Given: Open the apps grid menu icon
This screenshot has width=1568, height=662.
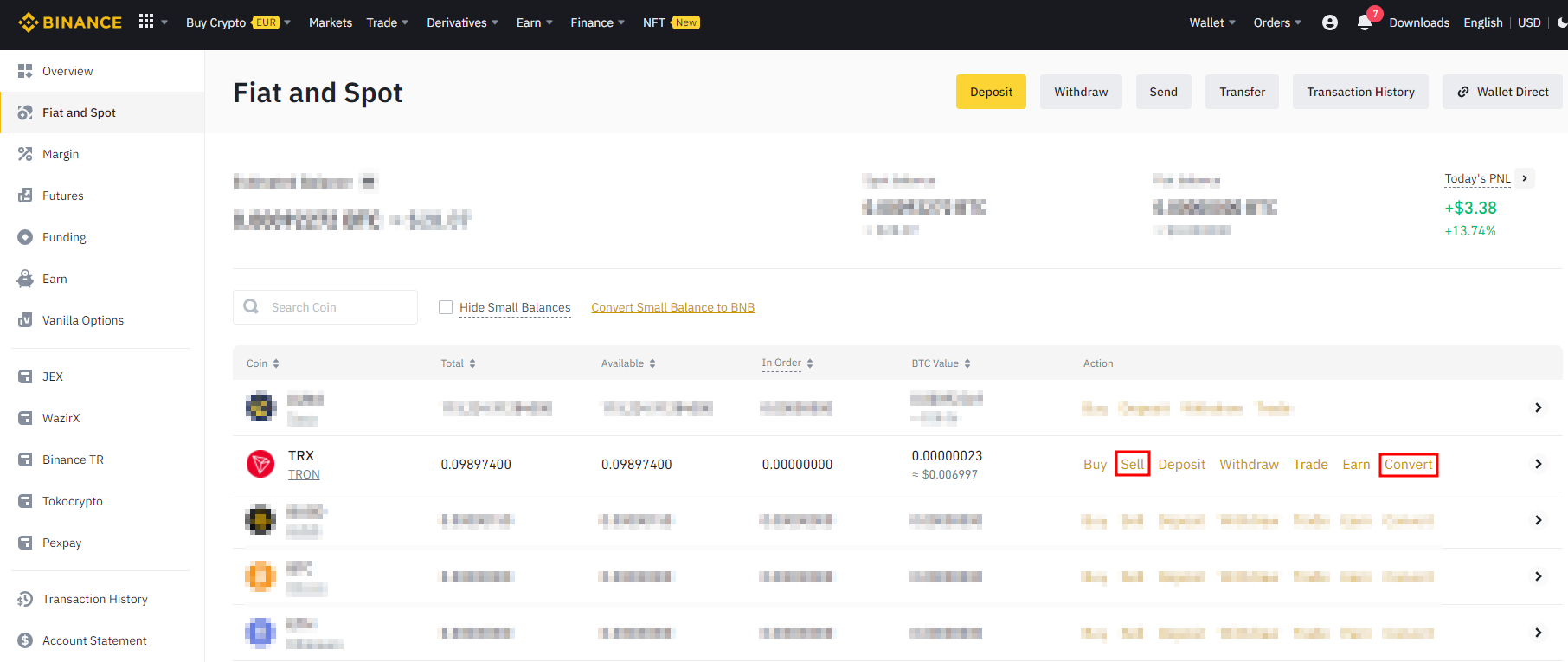Looking at the screenshot, I should pyautogui.click(x=146, y=22).
